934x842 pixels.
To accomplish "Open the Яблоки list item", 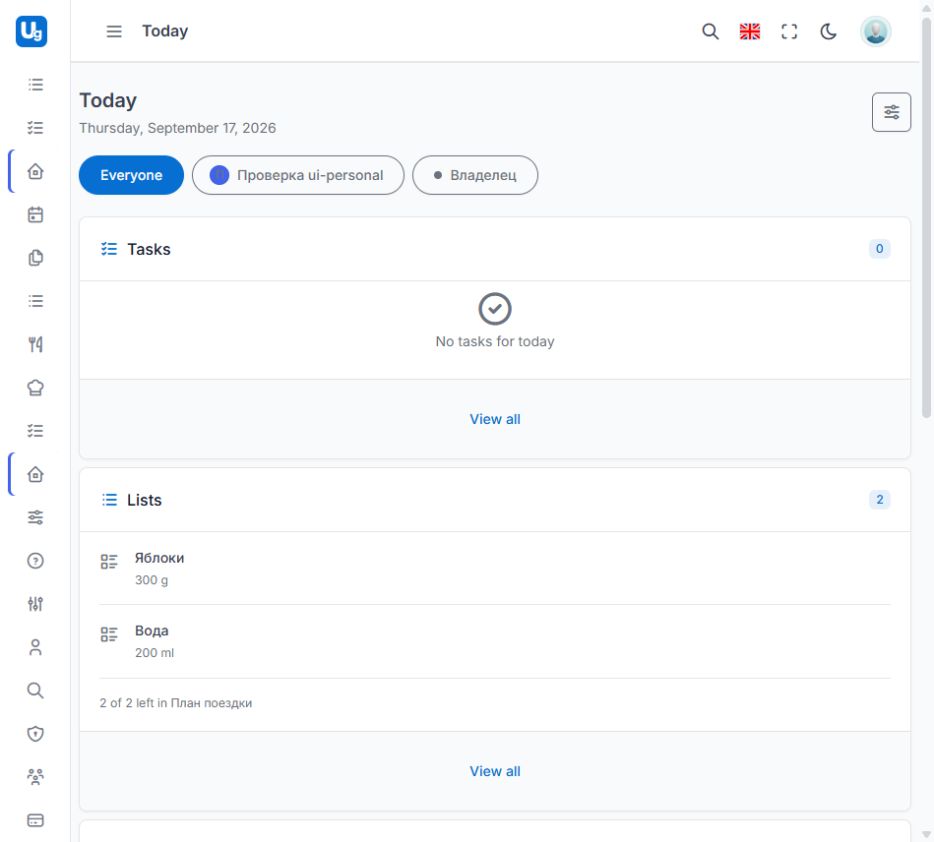I will 494,569.
